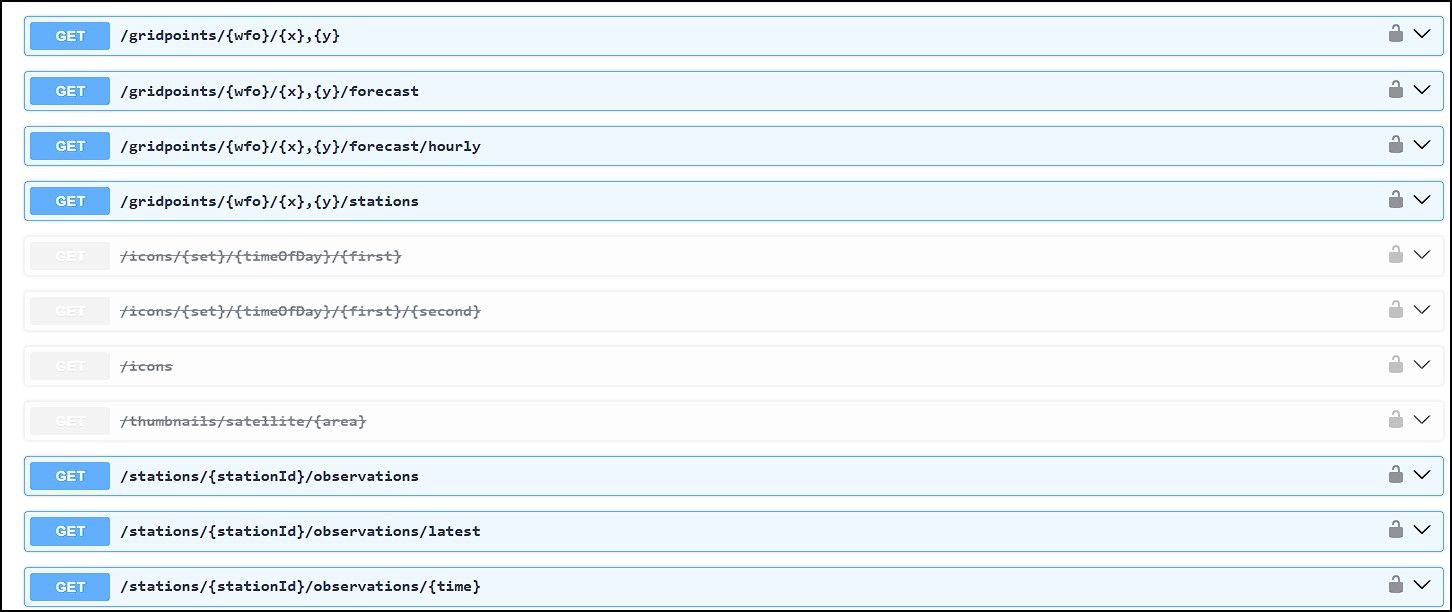
Task: Open the /stations/{stationId}/observations path link
Action: pos(269,476)
